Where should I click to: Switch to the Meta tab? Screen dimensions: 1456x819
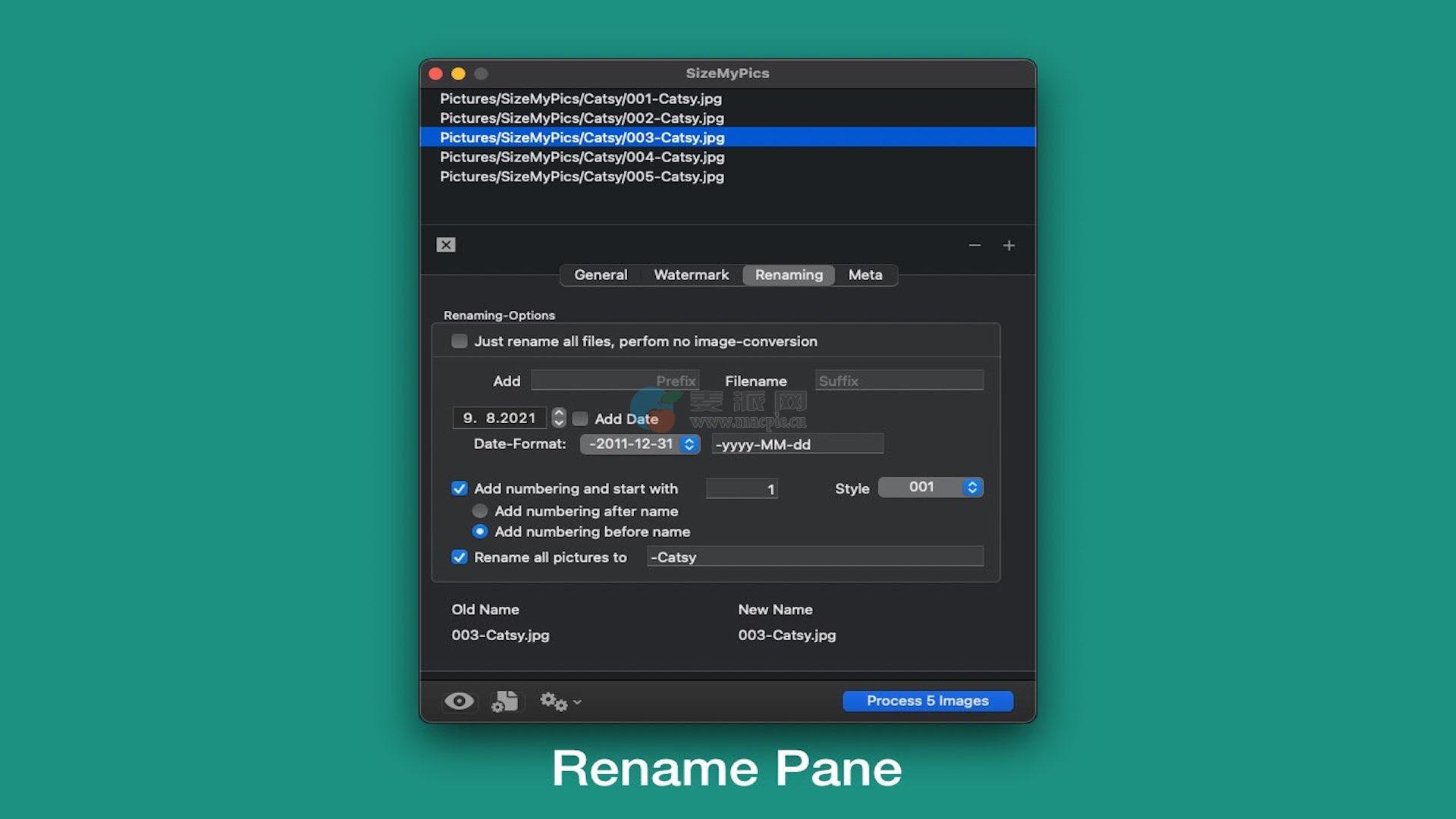click(x=865, y=275)
